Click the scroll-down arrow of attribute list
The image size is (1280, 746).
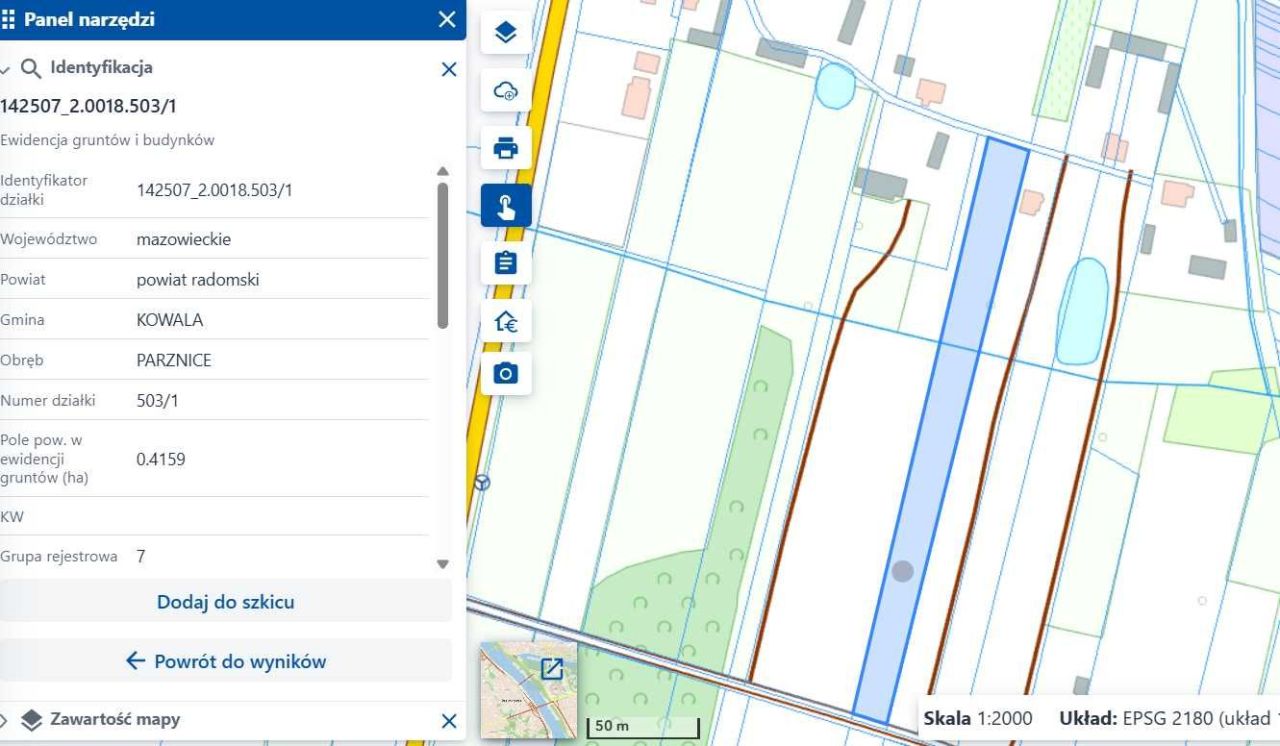(443, 564)
